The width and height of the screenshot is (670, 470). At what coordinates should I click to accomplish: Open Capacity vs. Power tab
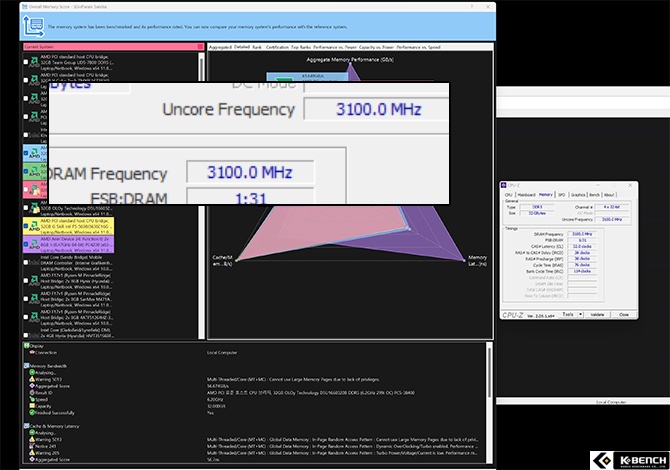tap(376, 47)
